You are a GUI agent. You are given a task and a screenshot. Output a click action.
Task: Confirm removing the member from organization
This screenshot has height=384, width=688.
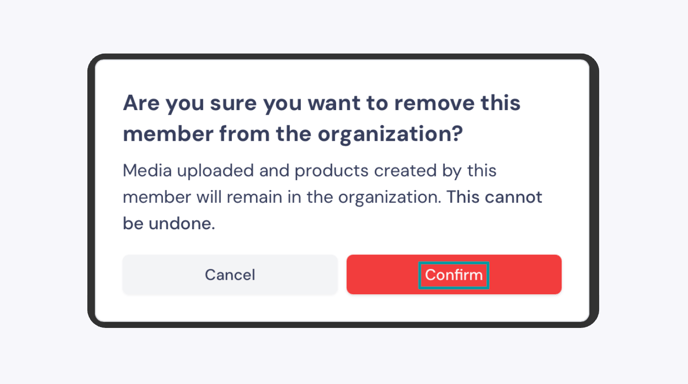(x=454, y=274)
